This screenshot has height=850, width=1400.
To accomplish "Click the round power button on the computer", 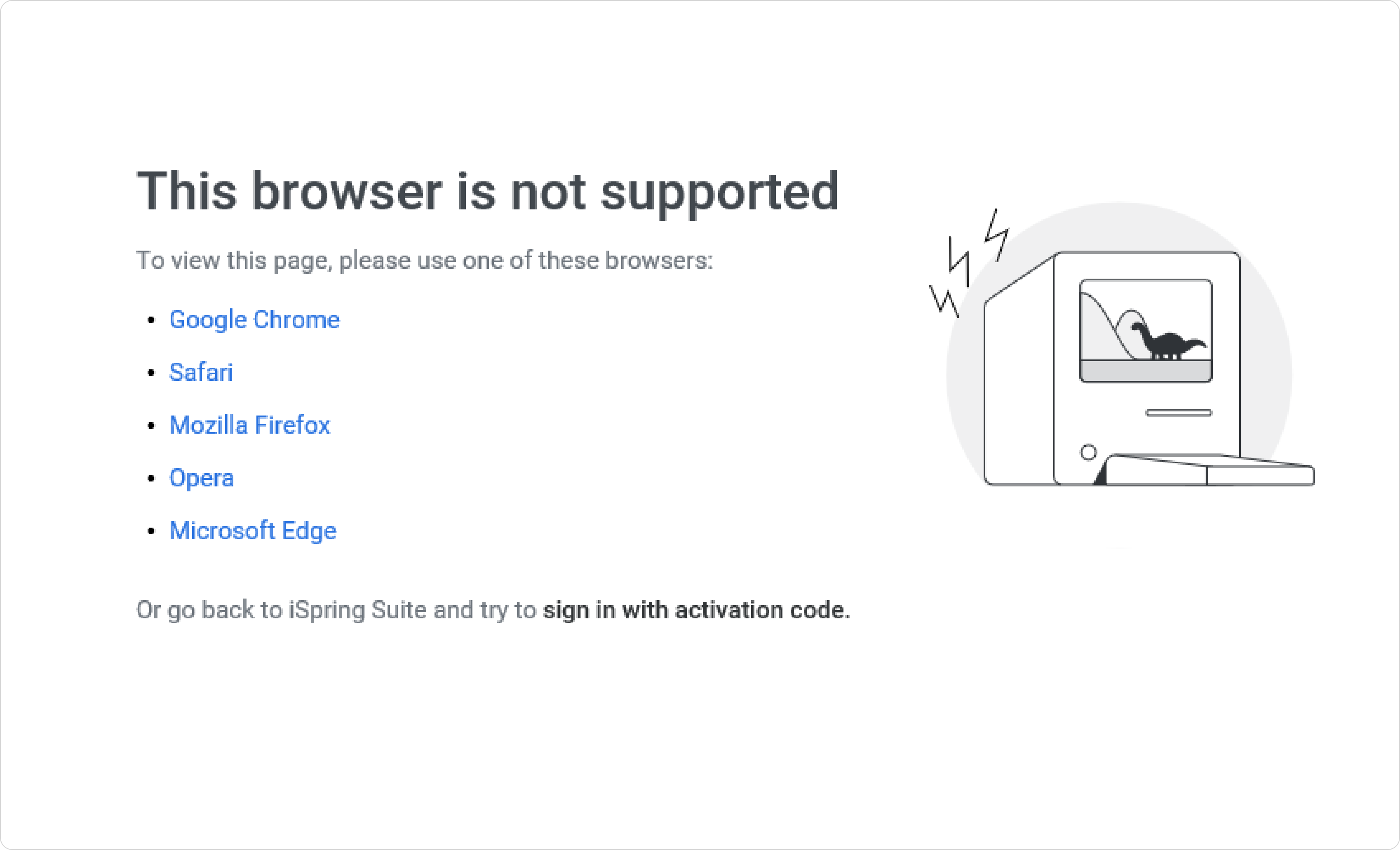I will click(x=1088, y=452).
